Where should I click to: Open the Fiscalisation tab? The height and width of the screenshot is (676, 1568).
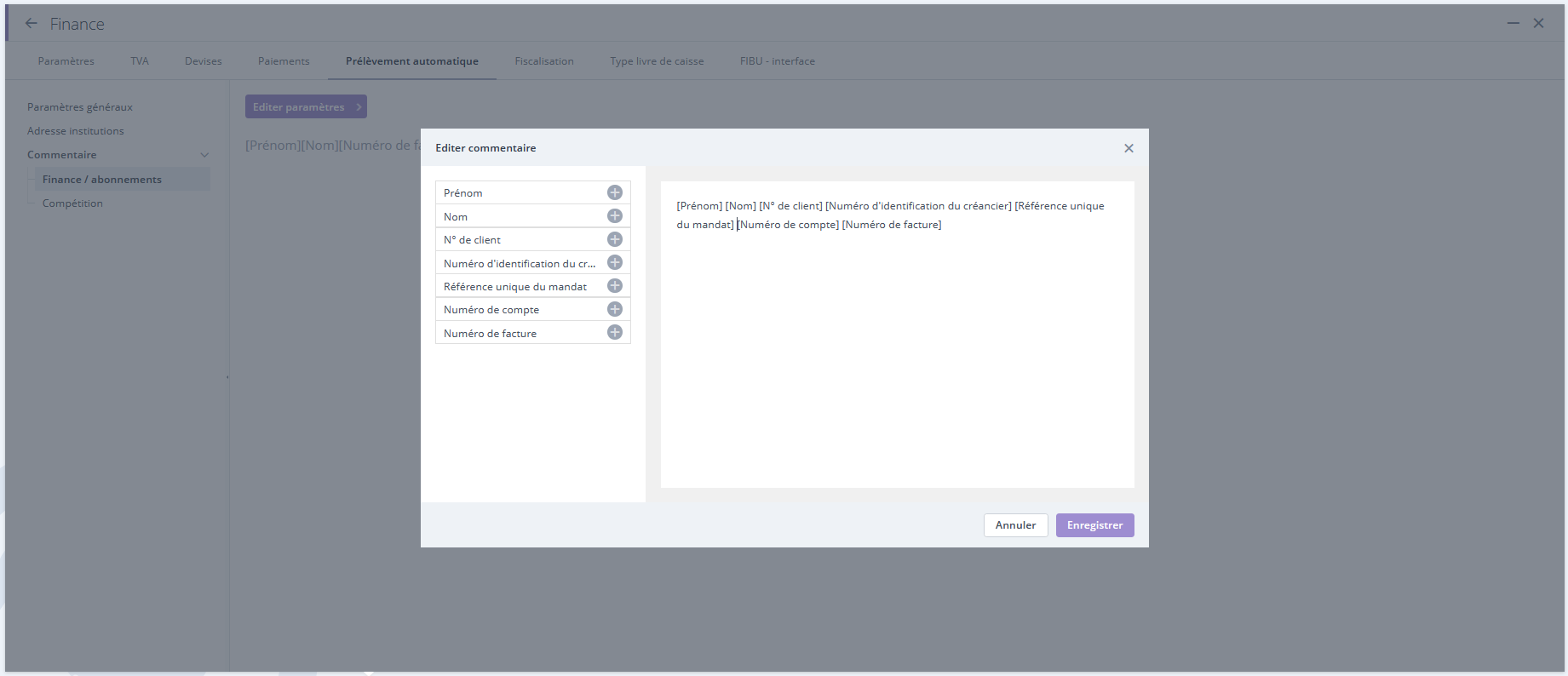pos(544,61)
